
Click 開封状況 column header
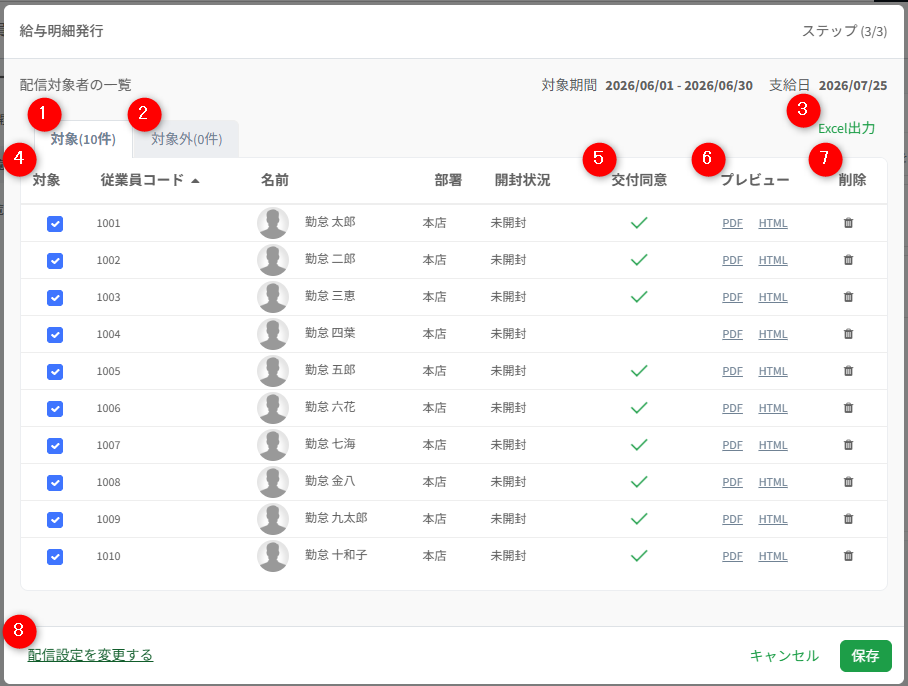[x=522, y=180]
